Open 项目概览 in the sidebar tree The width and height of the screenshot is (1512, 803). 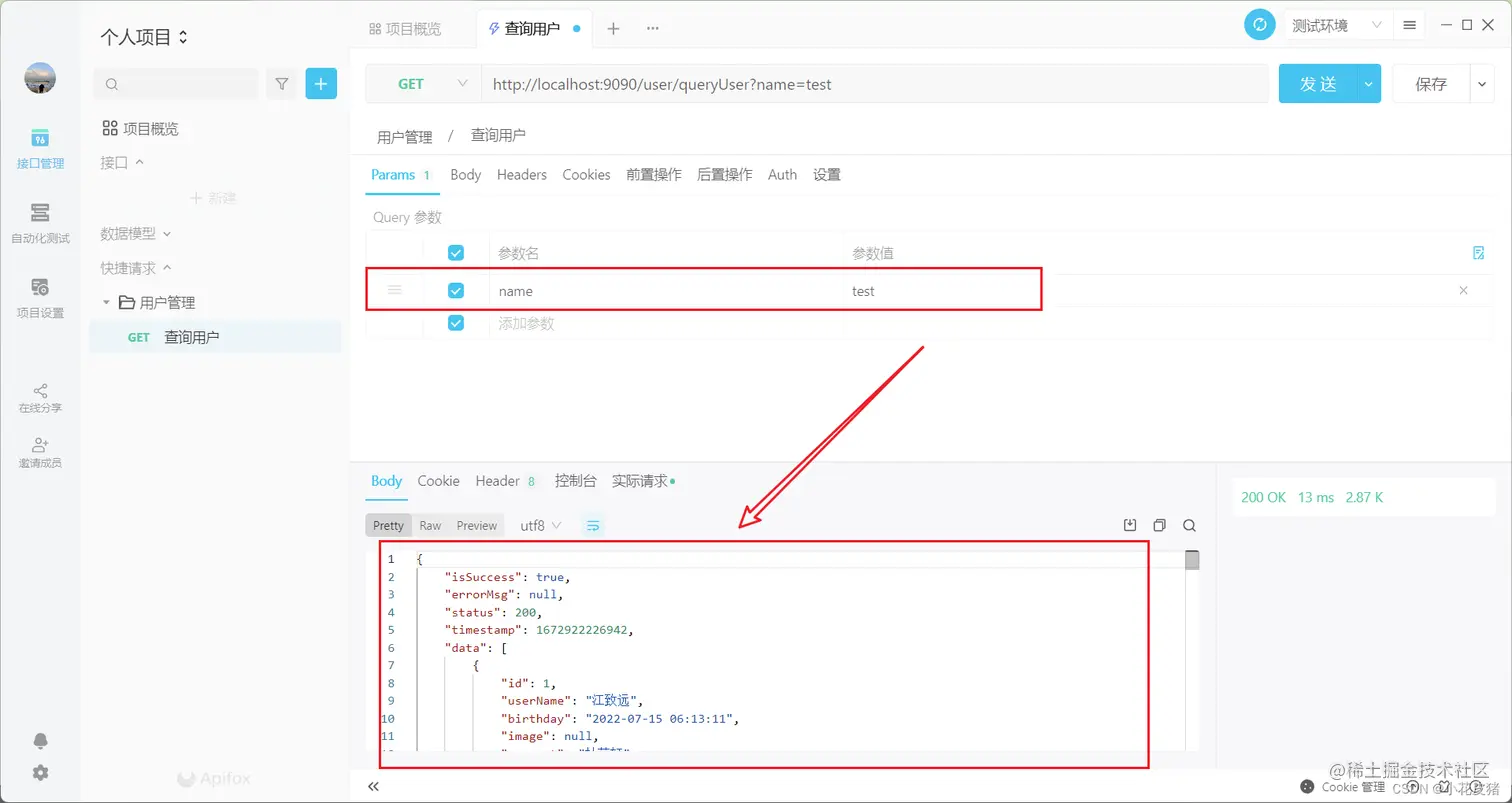(x=141, y=128)
